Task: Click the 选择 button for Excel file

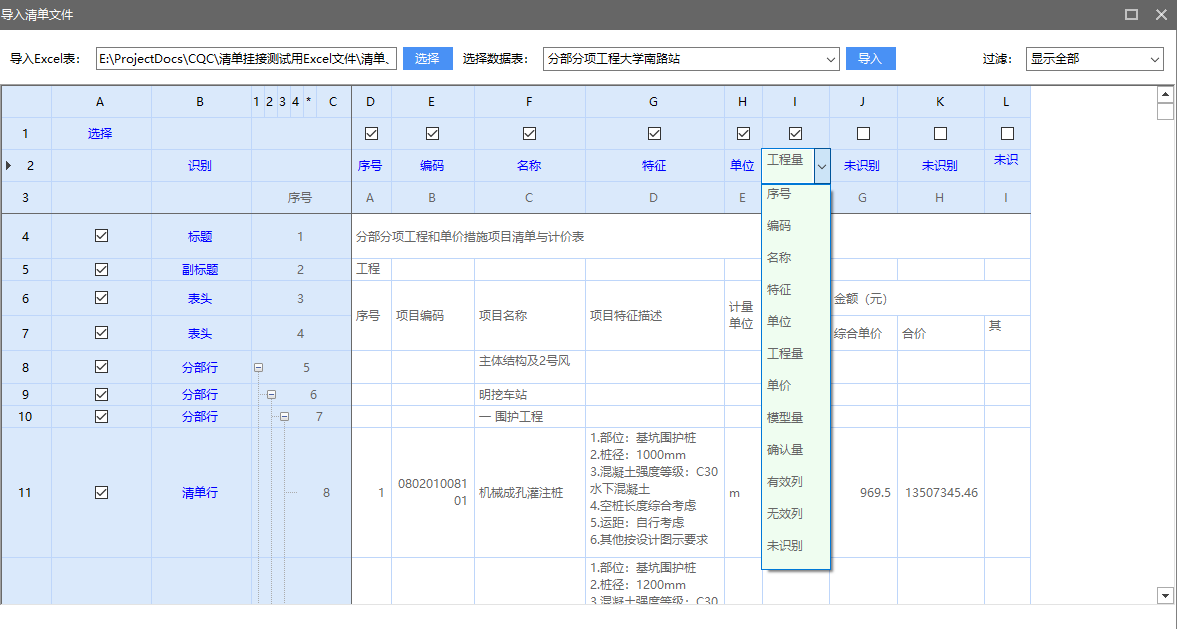Action: pyautogui.click(x=427, y=59)
